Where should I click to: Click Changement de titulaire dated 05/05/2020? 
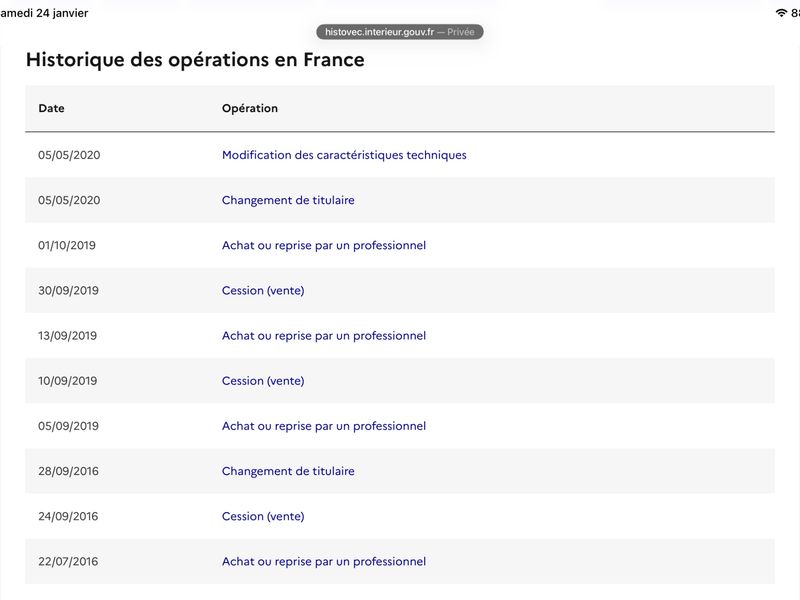click(x=288, y=200)
